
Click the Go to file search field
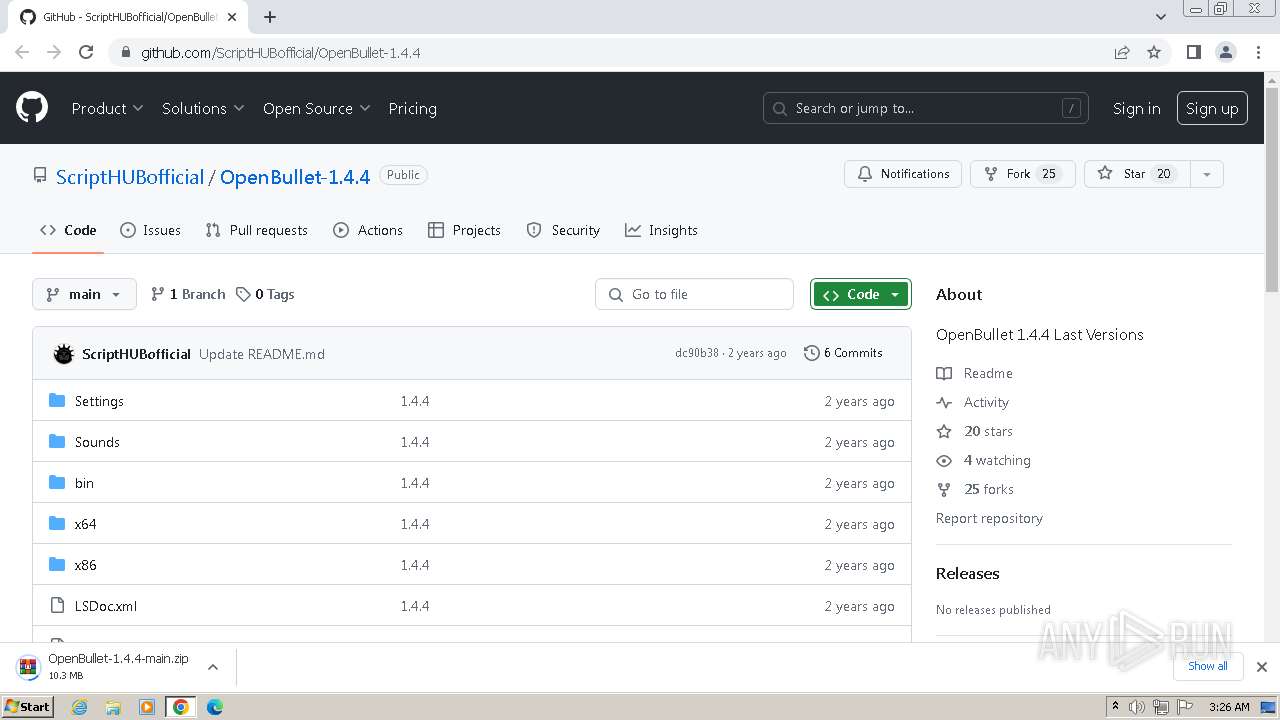(x=695, y=294)
